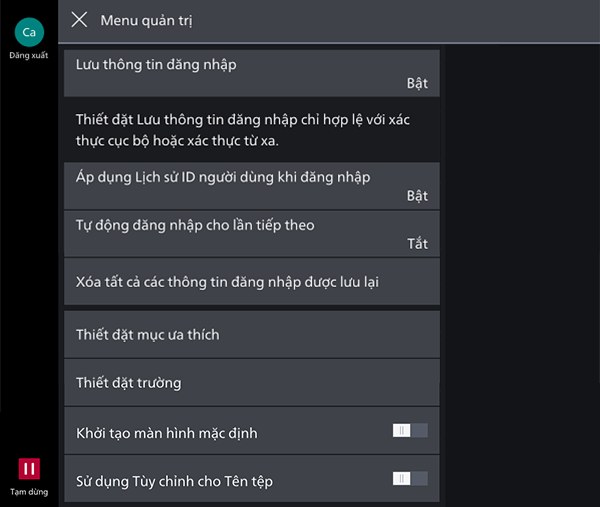
Task: Click the Tạm dừng text label
Action: coord(29,492)
